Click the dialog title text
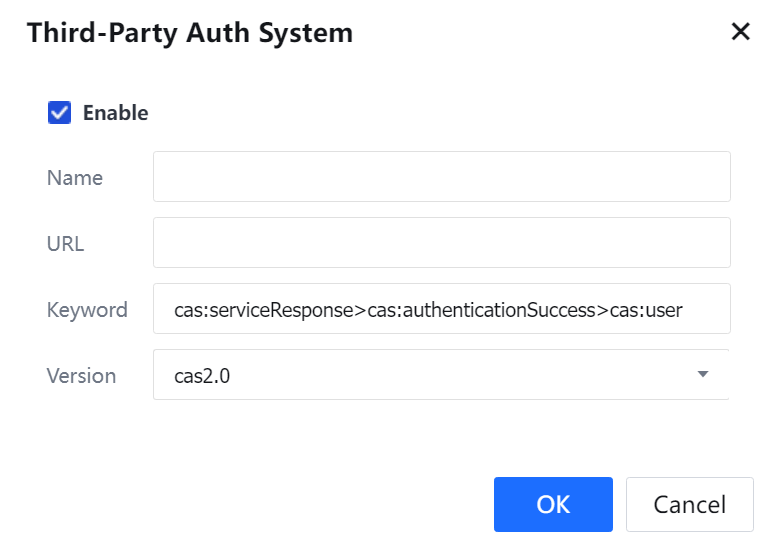This screenshot has height=546, width=777. click(x=190, y=32)
